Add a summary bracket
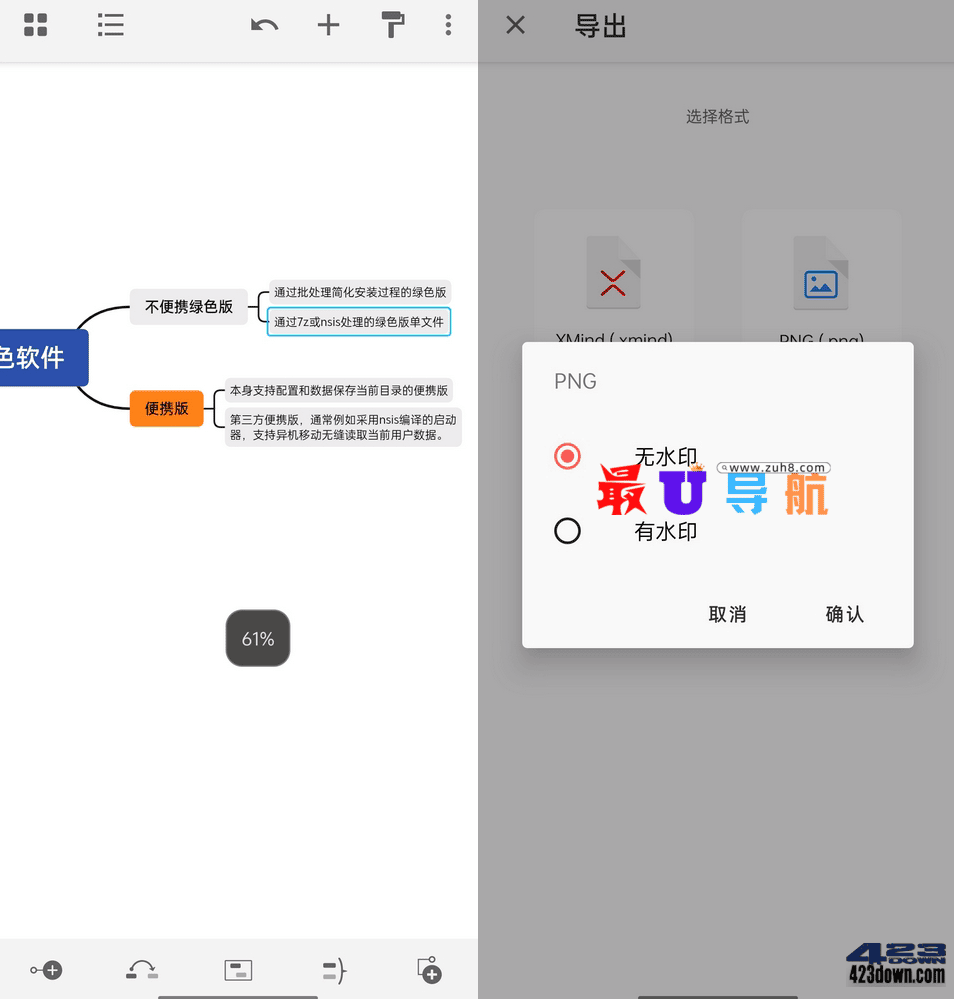 point(334,969)
